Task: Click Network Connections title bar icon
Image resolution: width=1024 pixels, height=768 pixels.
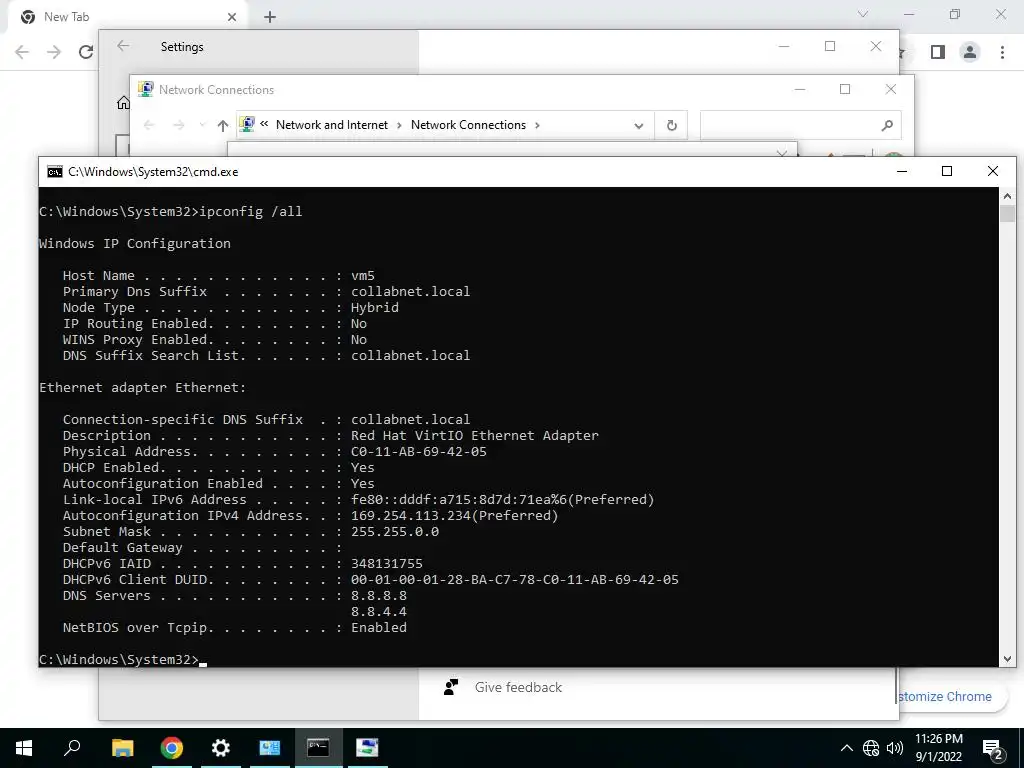Action: coord(146,89)
